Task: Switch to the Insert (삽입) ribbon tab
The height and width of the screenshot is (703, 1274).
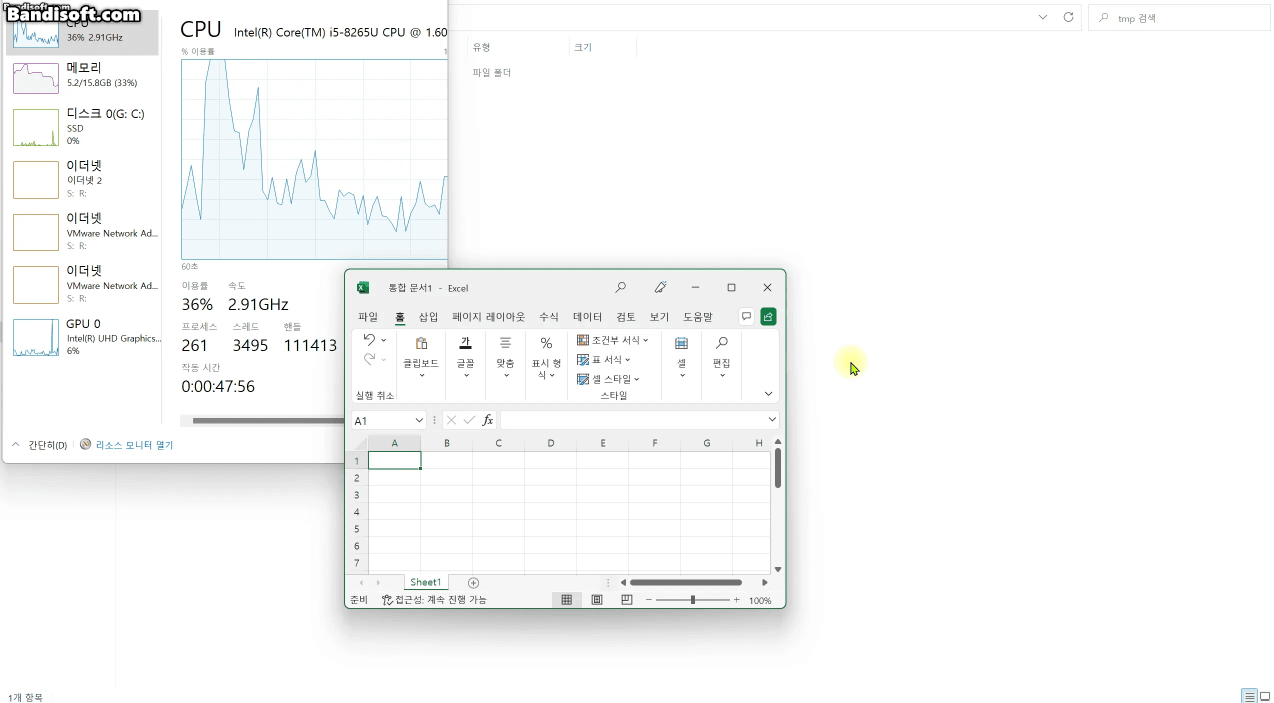Action: point(428,317)
